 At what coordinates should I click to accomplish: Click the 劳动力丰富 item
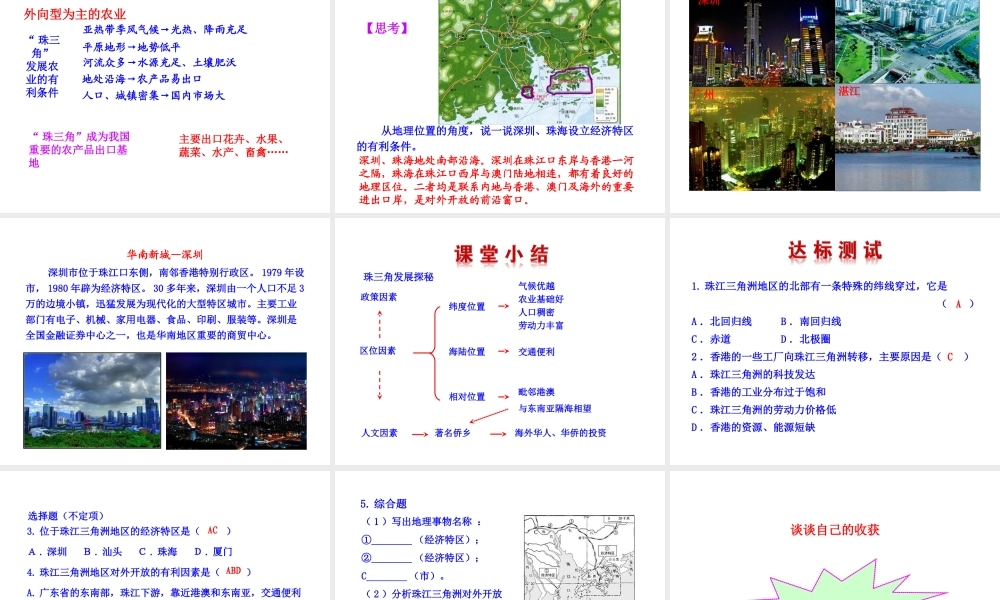click(x=541, y=326)
